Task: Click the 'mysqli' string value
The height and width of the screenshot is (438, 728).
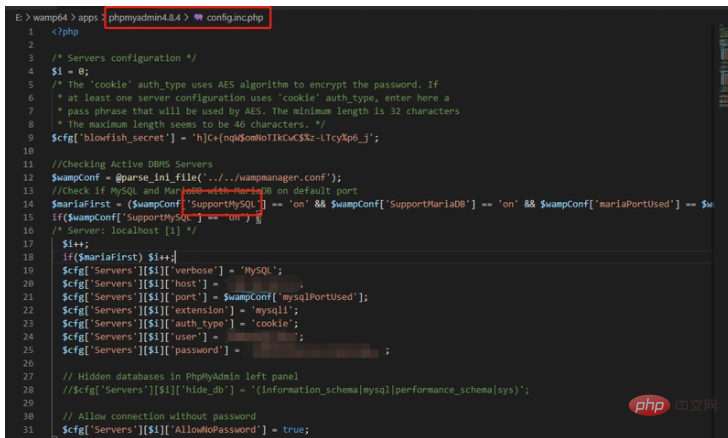Action: click(272, 310)
